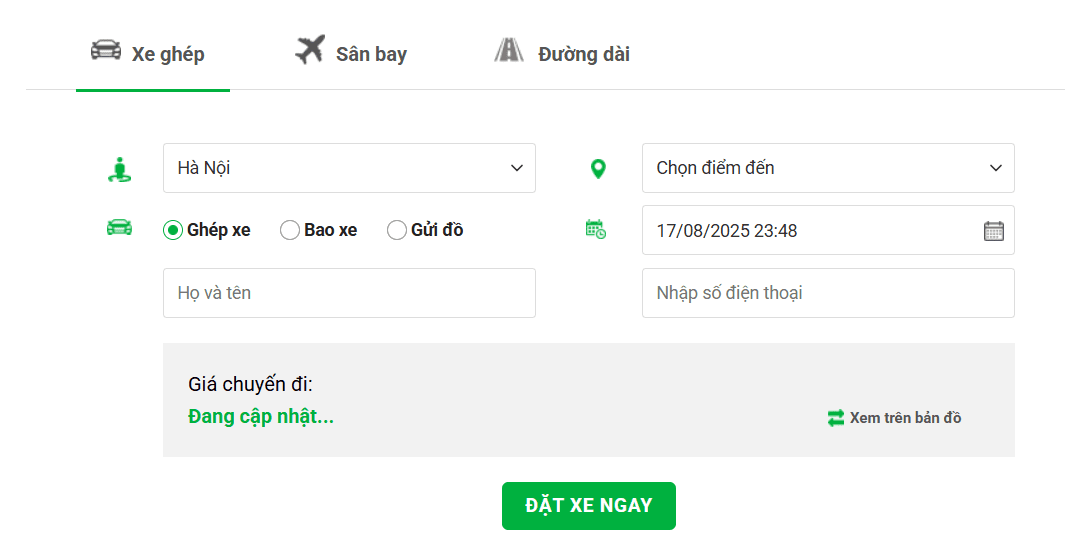This screenshot has height=554, width=1092.
Task: Pick the Gửi đồ radio option
Action: tap(397, 231)
